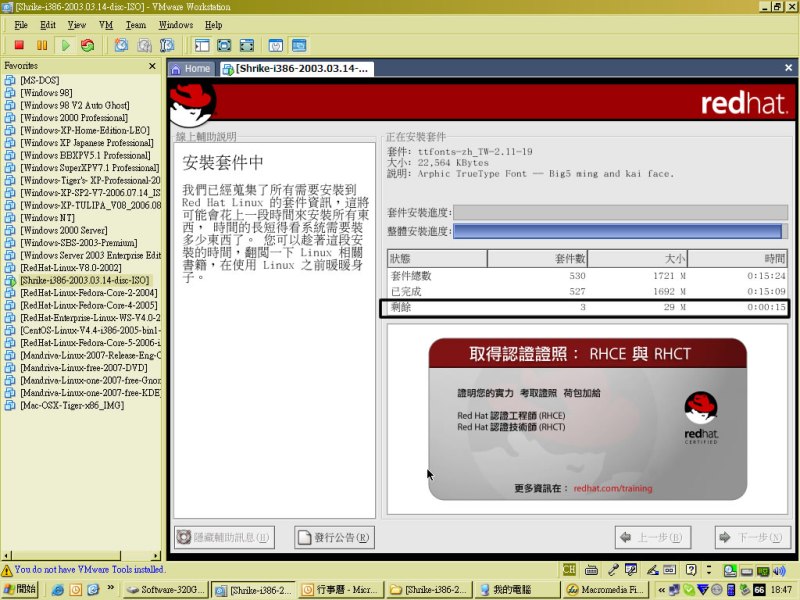Click the 下一步 (N) next button
The height and width of the screenshot is (600, 800).
[753, 537]
